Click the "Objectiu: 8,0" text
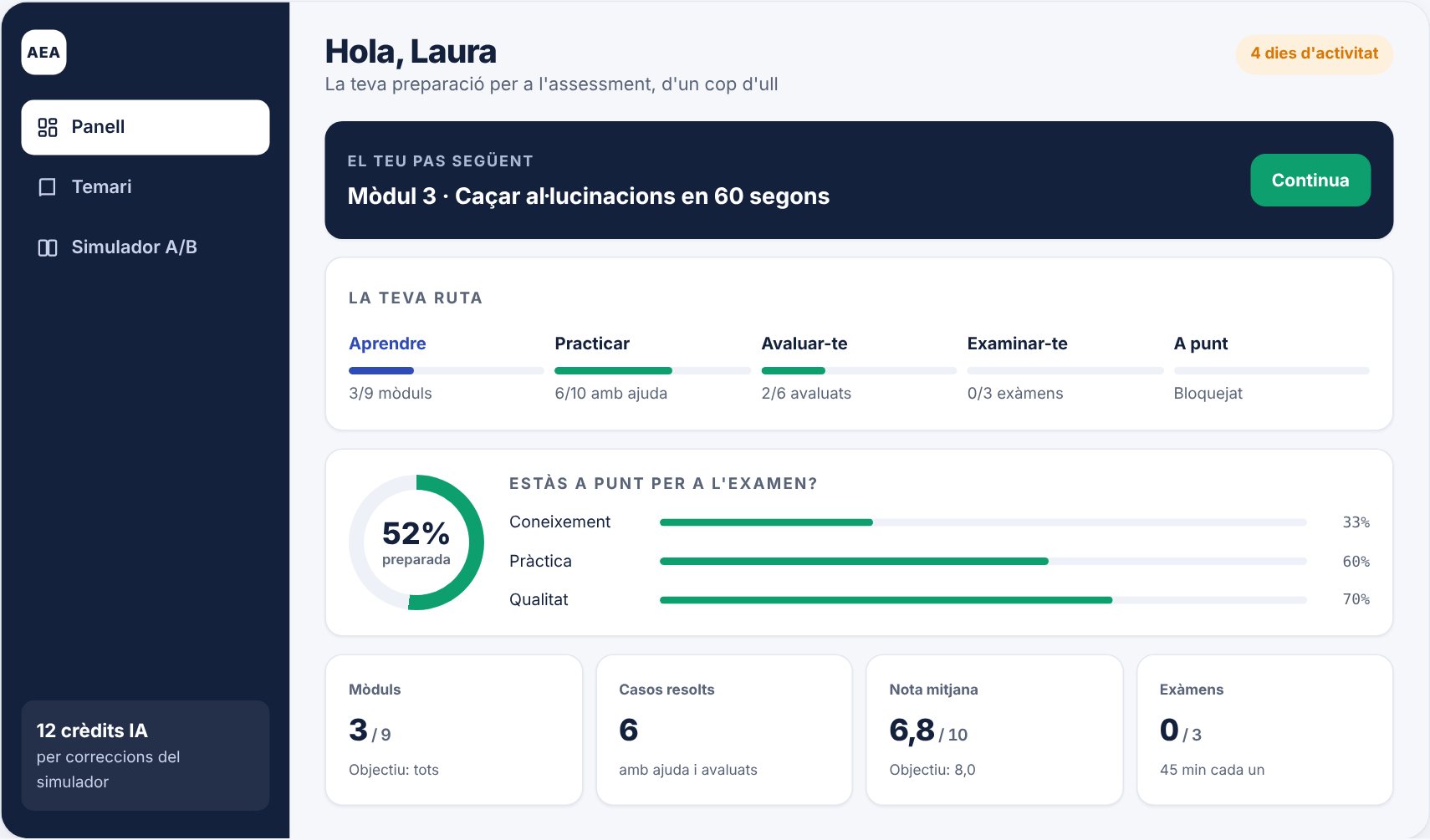 pos(932,770)
